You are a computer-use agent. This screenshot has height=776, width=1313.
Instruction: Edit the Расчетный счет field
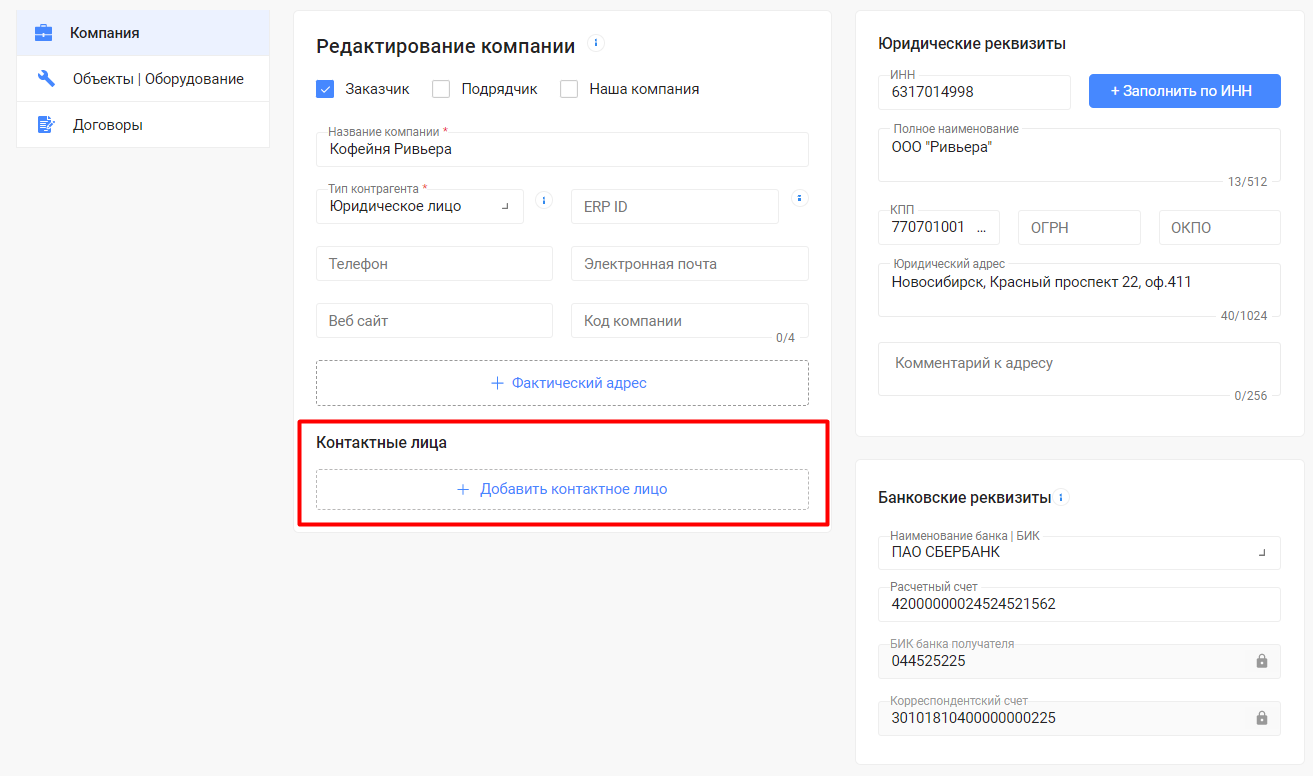coord(1079,604)
